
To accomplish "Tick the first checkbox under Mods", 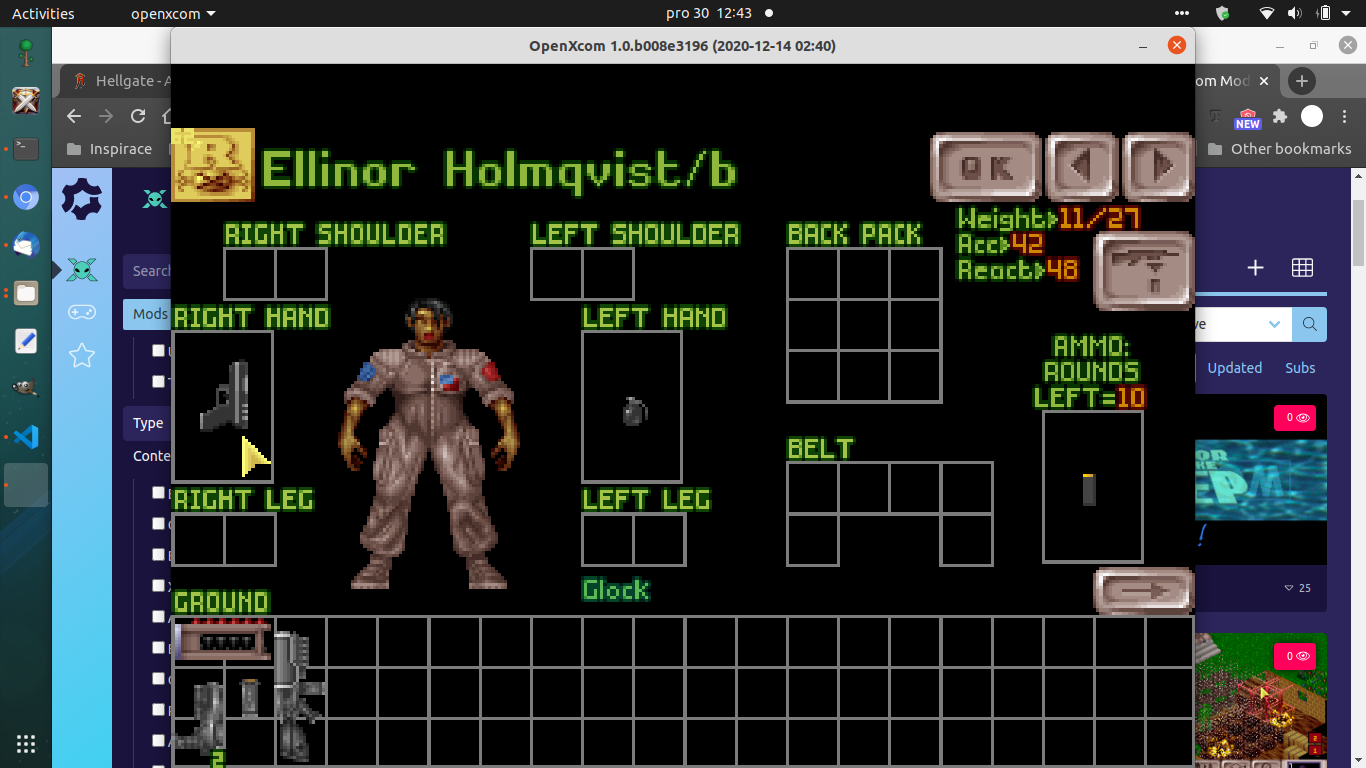I will (158, 351).
